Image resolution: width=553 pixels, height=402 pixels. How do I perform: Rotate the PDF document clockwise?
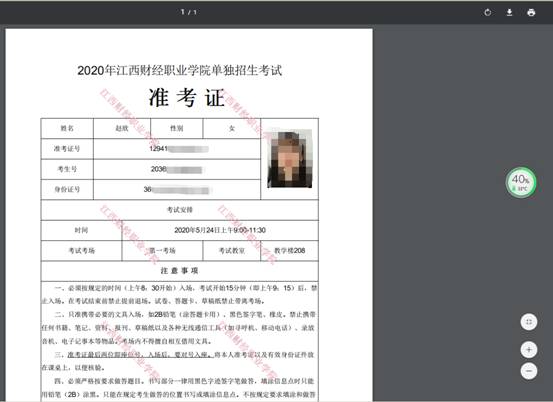[x=487, y=13]
